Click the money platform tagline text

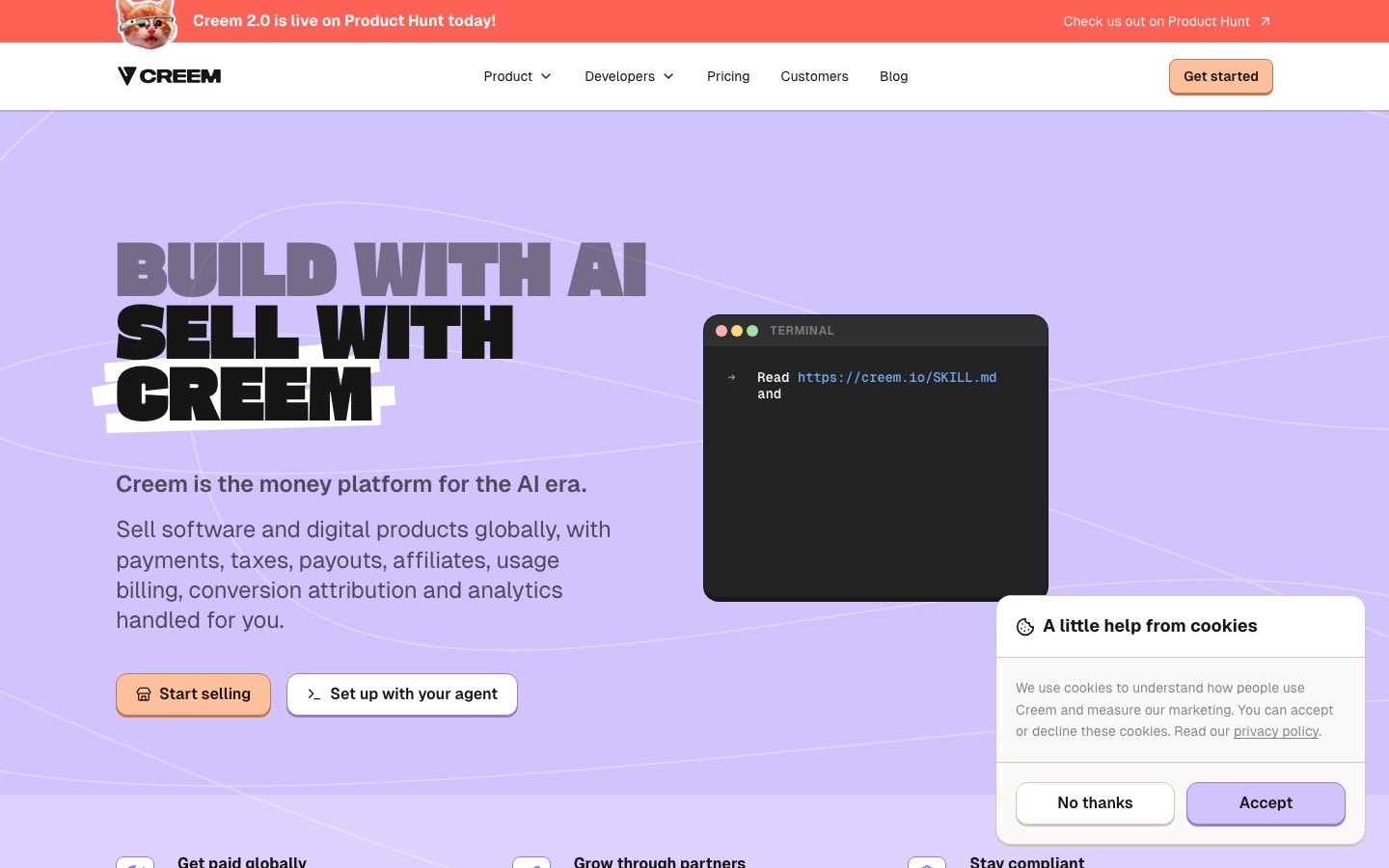(x=351, y=484)
